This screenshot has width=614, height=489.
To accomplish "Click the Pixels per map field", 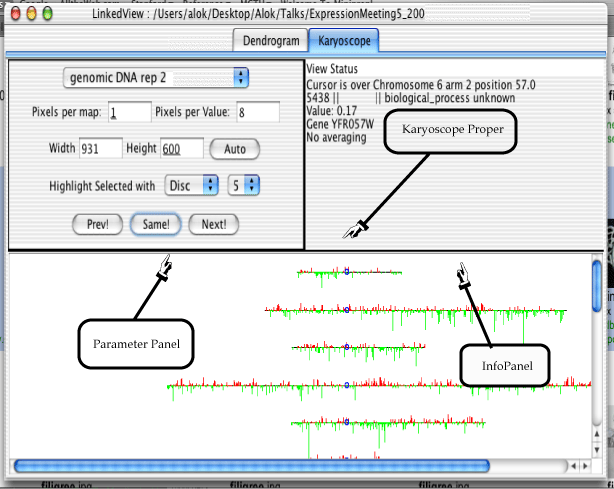I will [130, 112].
